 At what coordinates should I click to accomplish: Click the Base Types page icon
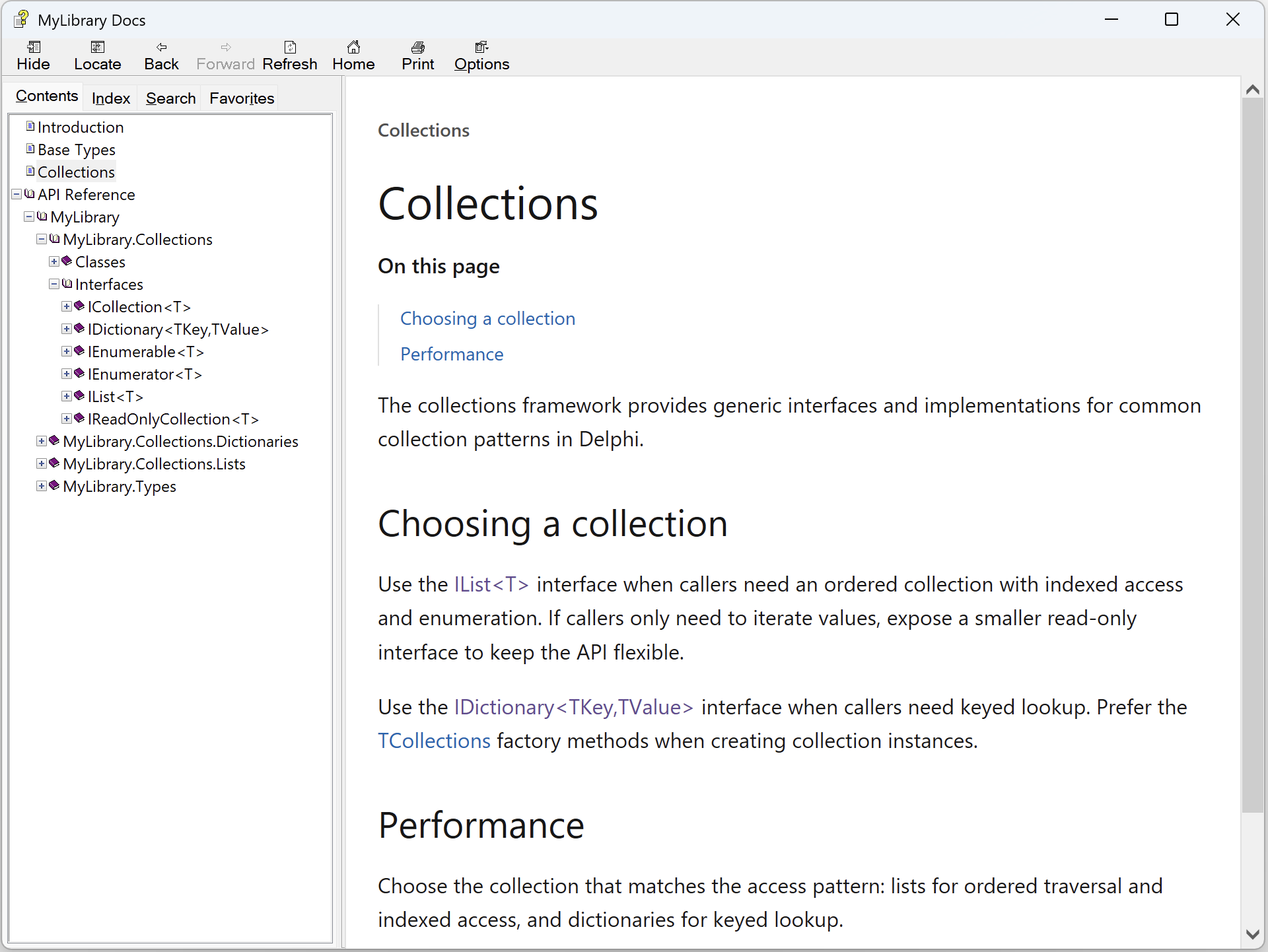(30, 149)
